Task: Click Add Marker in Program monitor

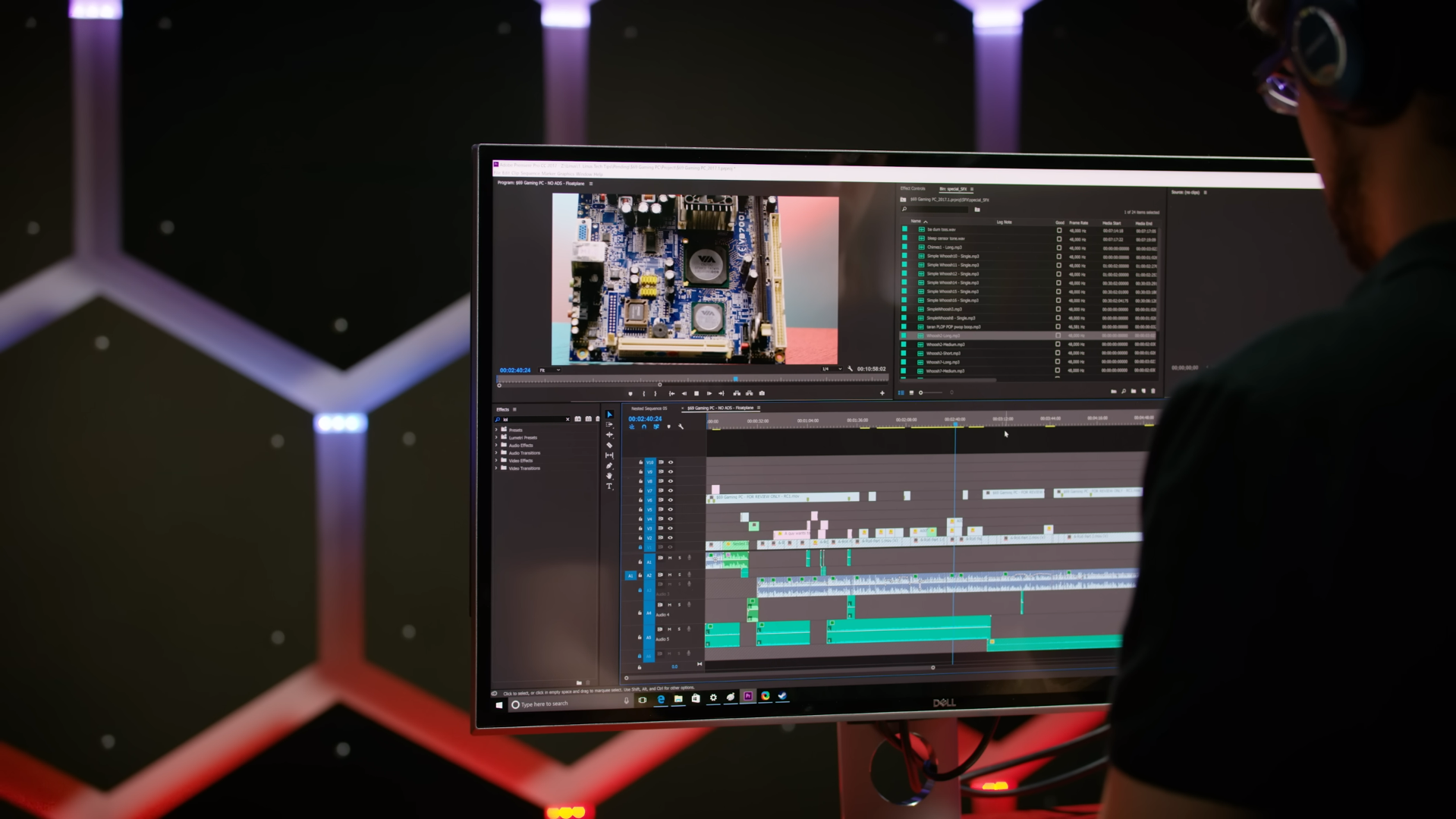Action: click(x=631, y=394)
